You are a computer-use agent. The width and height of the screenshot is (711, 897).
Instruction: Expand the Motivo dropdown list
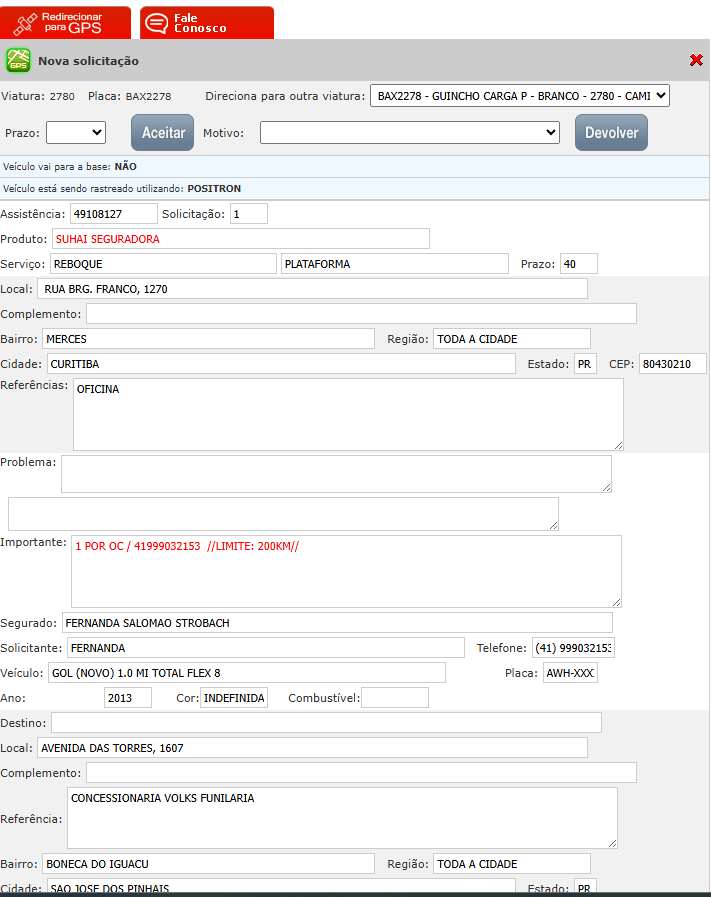point(410,132)
